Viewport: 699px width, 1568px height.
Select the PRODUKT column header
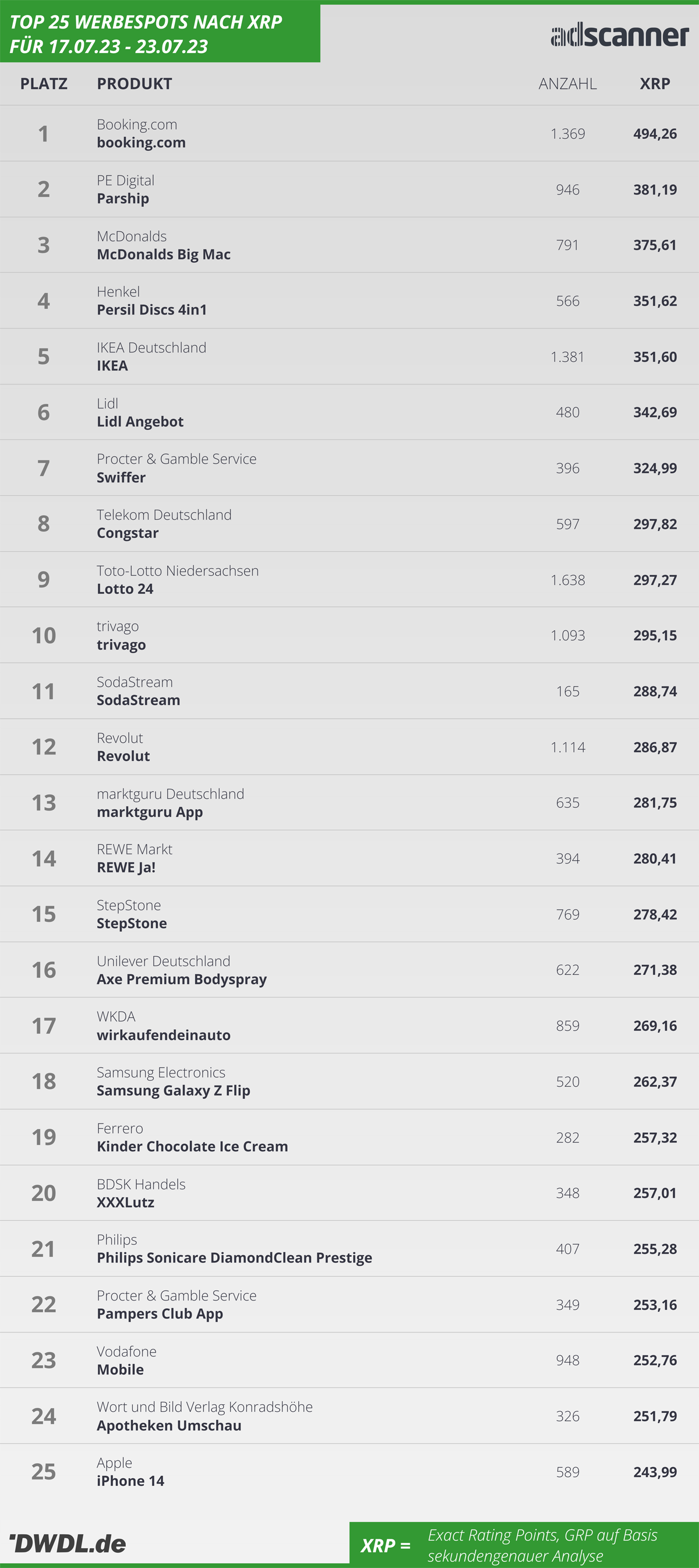point(135,83)
